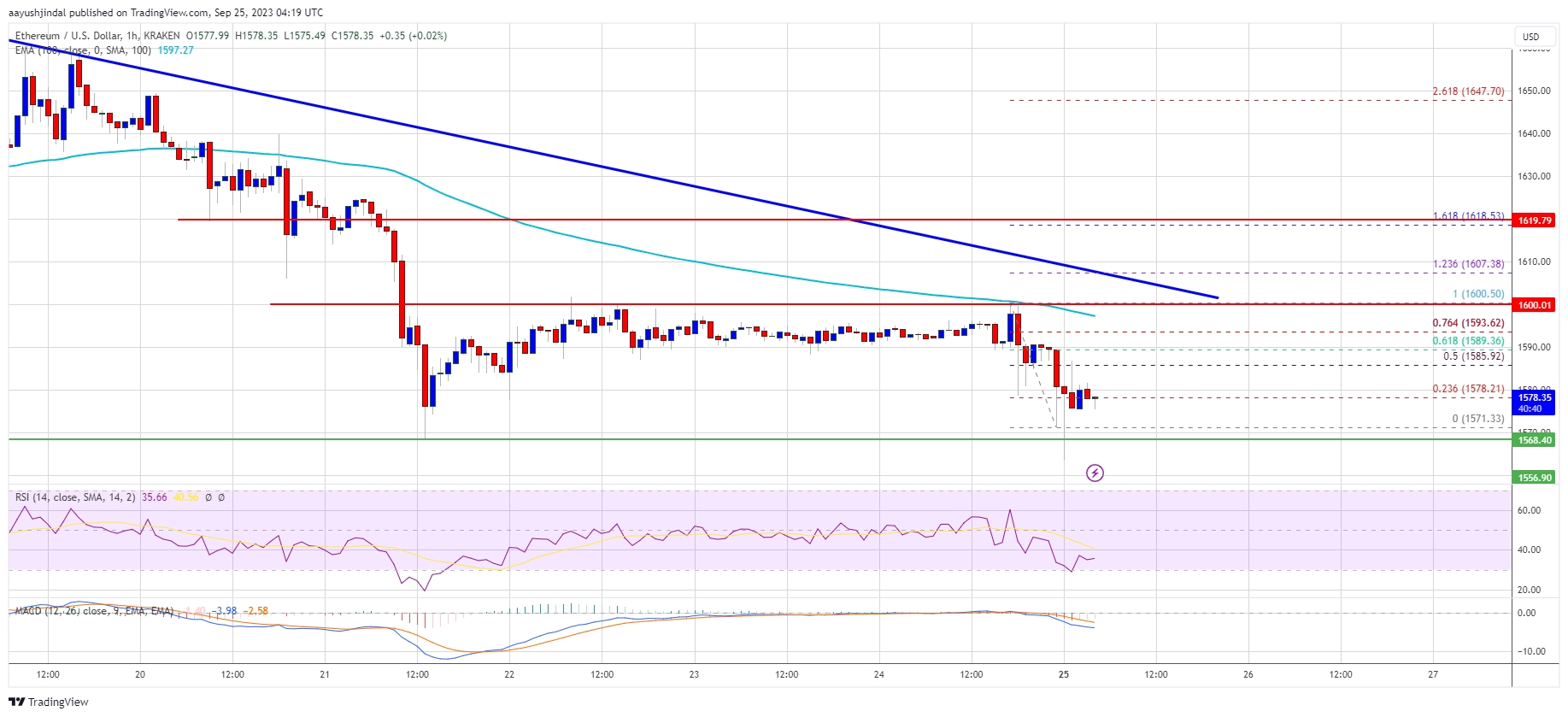This screenshot has height=717, width=1568.
Task: Click the opening price value O1577.99
Action: [x=208, y=36]
